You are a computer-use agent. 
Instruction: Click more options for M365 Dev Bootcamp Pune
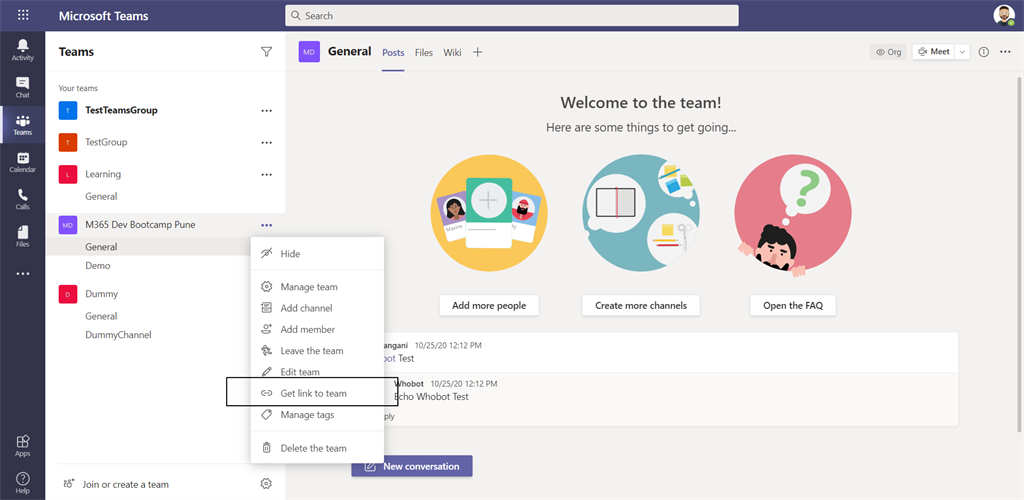click(x=266, y=225)
